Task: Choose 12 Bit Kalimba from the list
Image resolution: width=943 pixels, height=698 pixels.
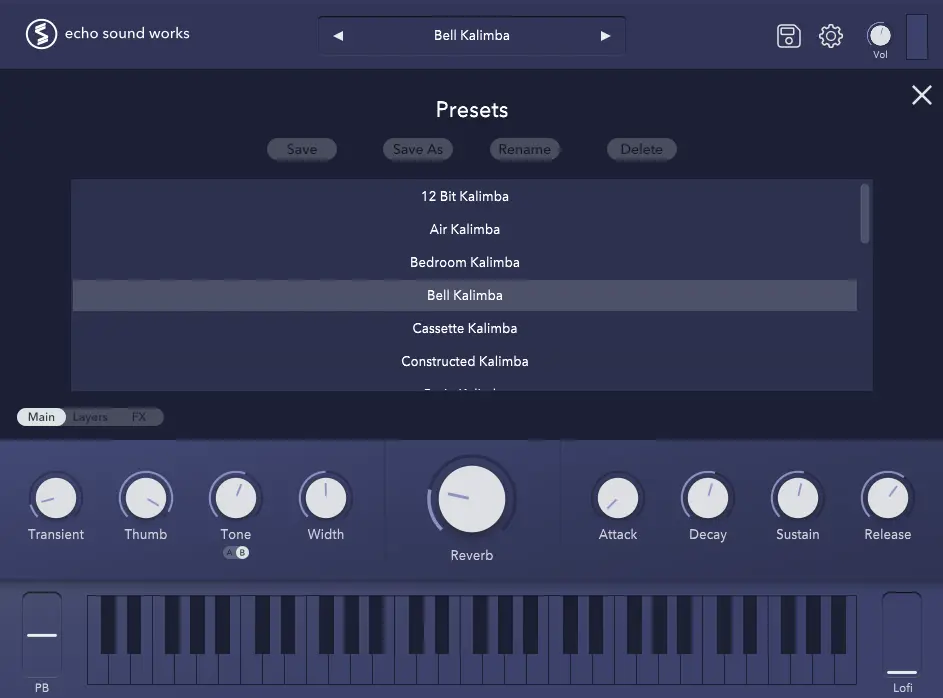Action: coord(465,196)
